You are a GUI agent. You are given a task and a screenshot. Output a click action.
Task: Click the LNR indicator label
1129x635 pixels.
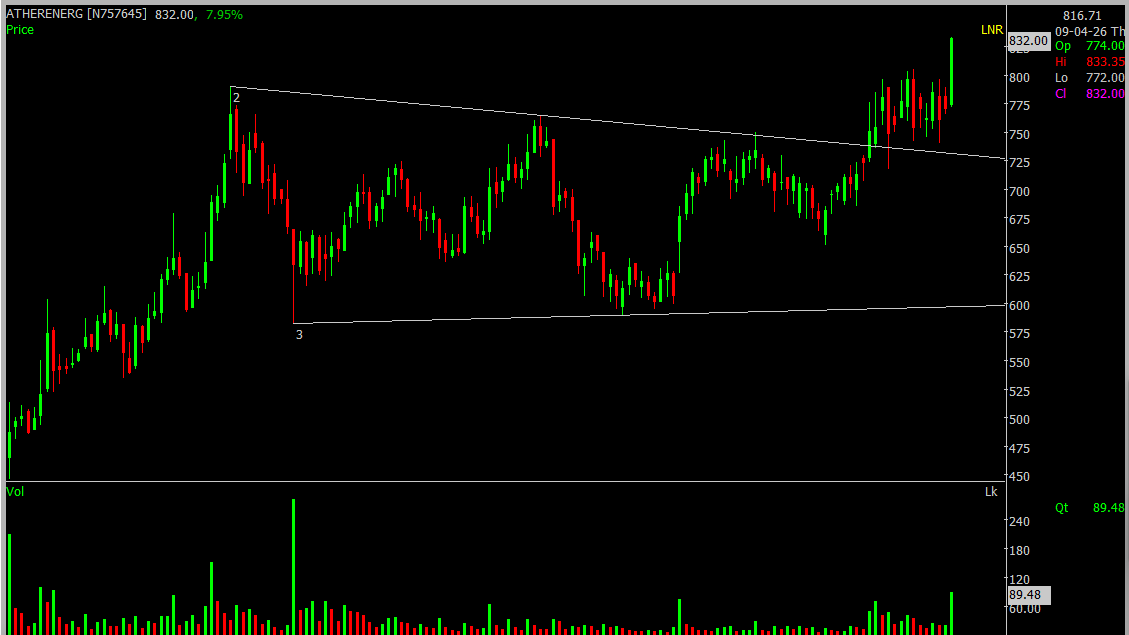click(989, 31)
